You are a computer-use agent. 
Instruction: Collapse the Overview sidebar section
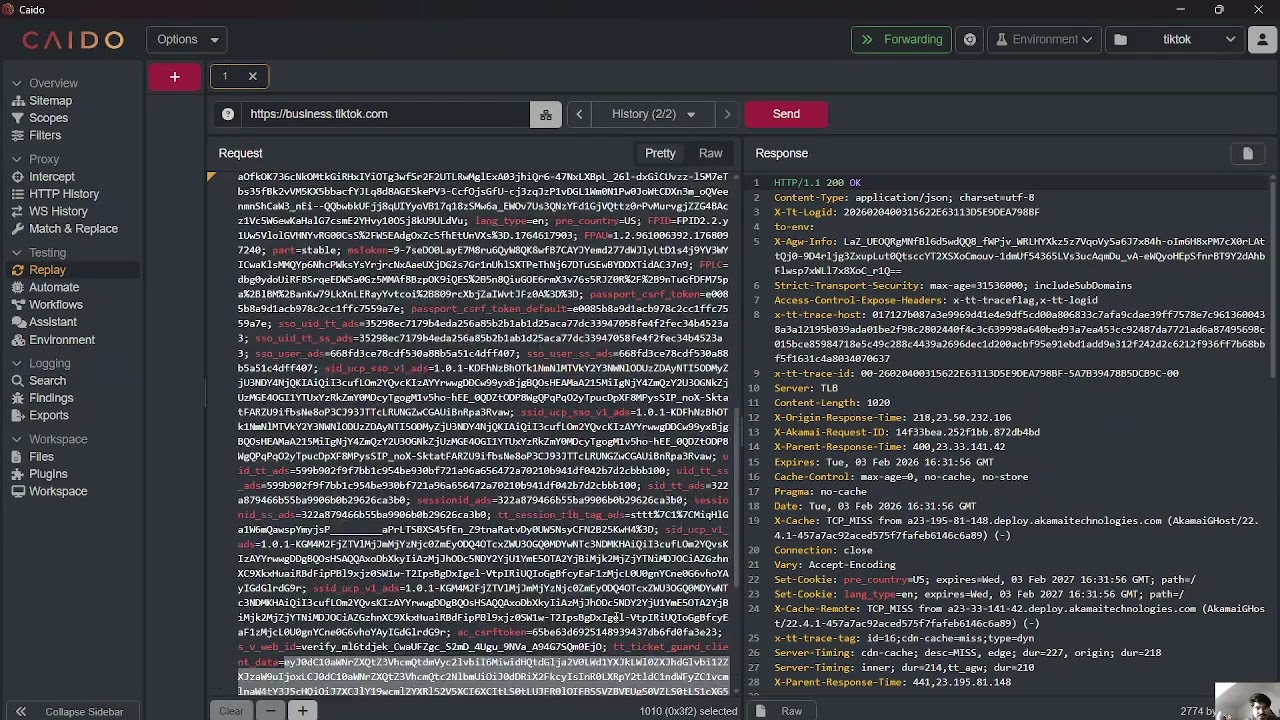click(x=17, y=83)
